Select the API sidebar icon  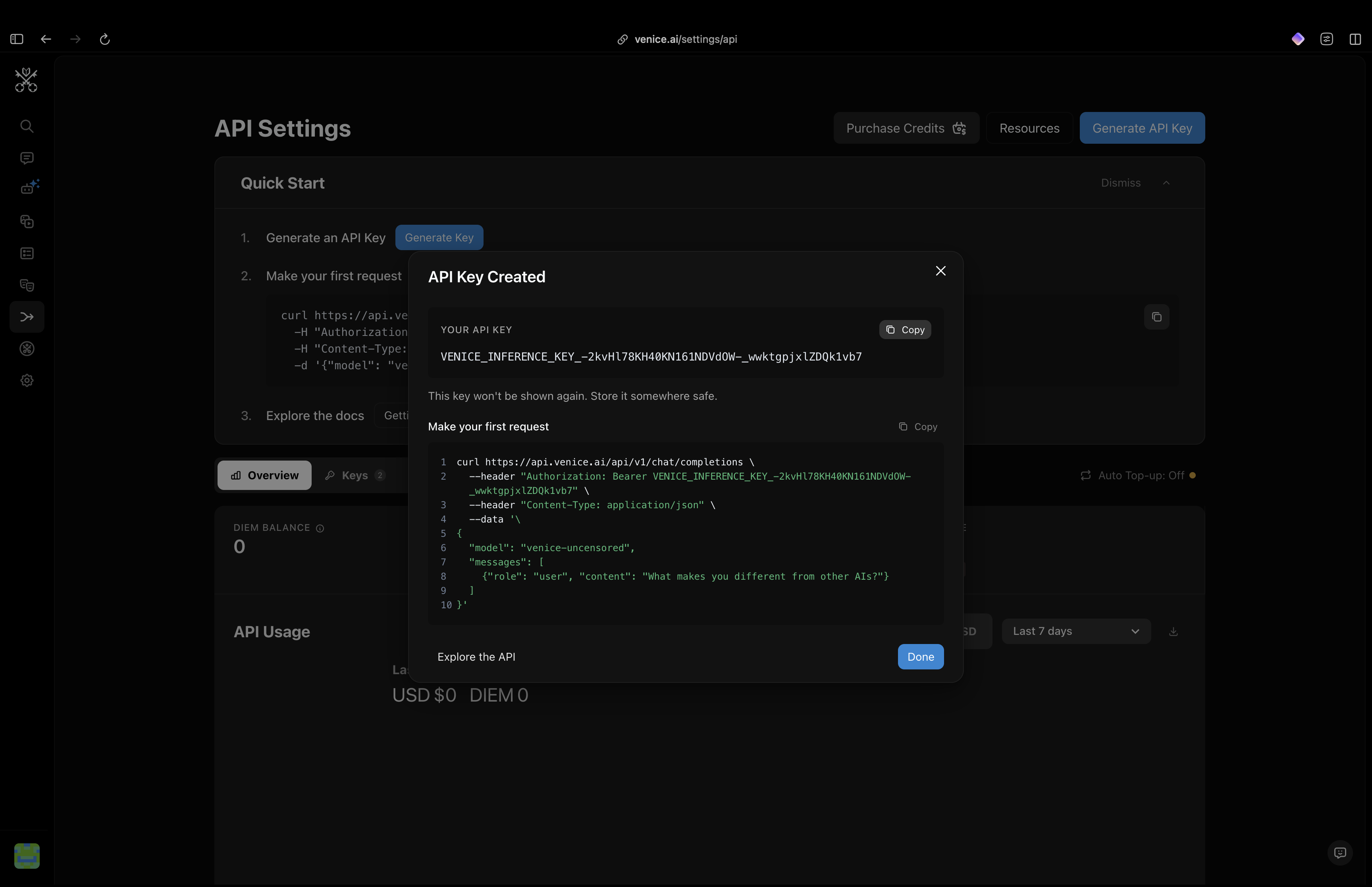point(27,317)
